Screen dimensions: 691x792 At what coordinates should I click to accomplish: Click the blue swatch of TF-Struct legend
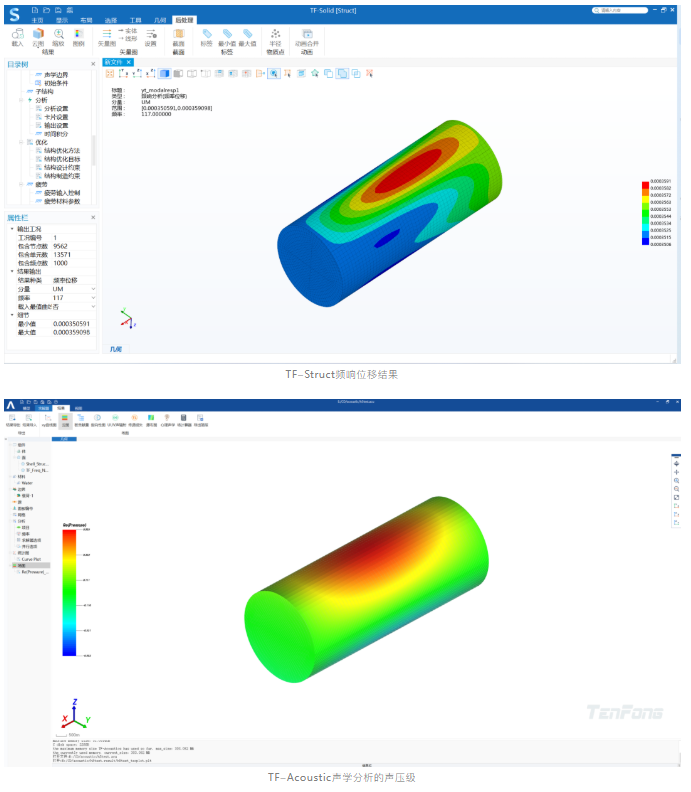pyautogui.click(x=646, y=241)
